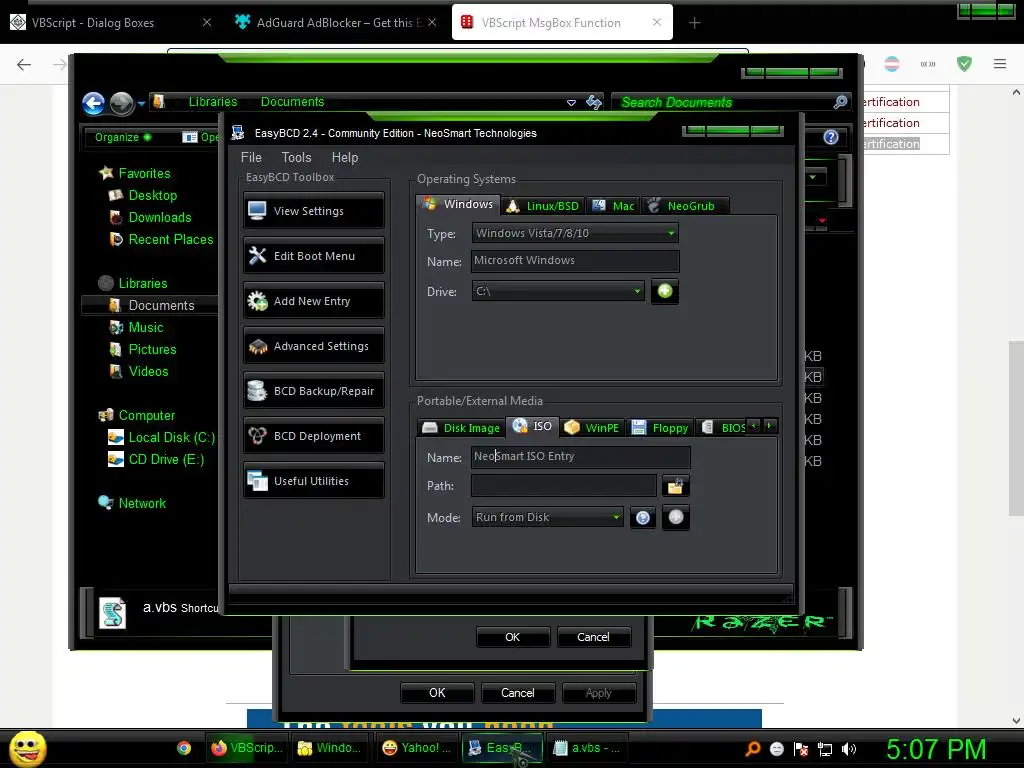The height and width of the screenshot is (768, 1024).
Task: Switch to the Windows operating system tab
Action: [458, 204]
